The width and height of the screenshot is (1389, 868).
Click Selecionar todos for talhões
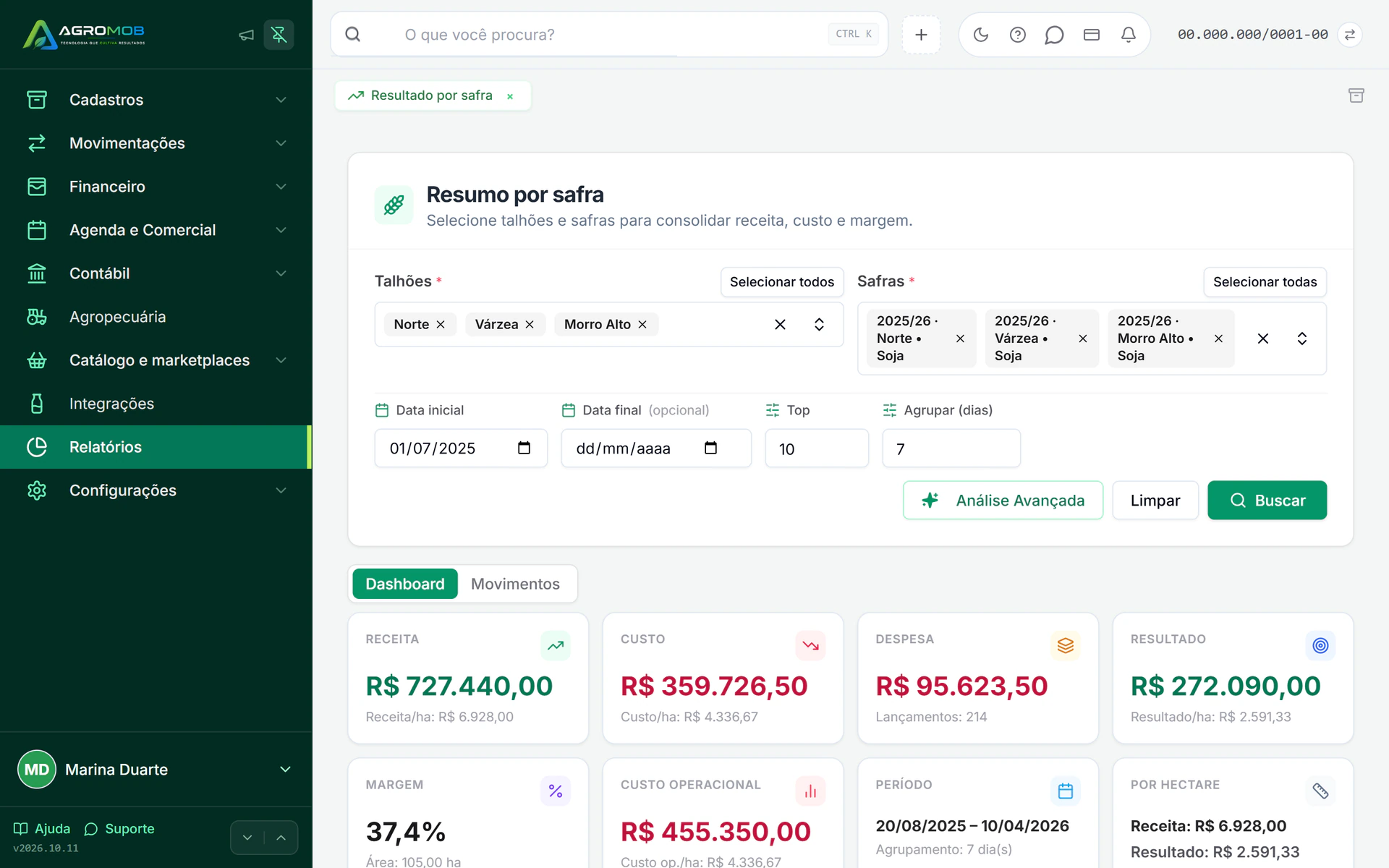tap(782, 282)
